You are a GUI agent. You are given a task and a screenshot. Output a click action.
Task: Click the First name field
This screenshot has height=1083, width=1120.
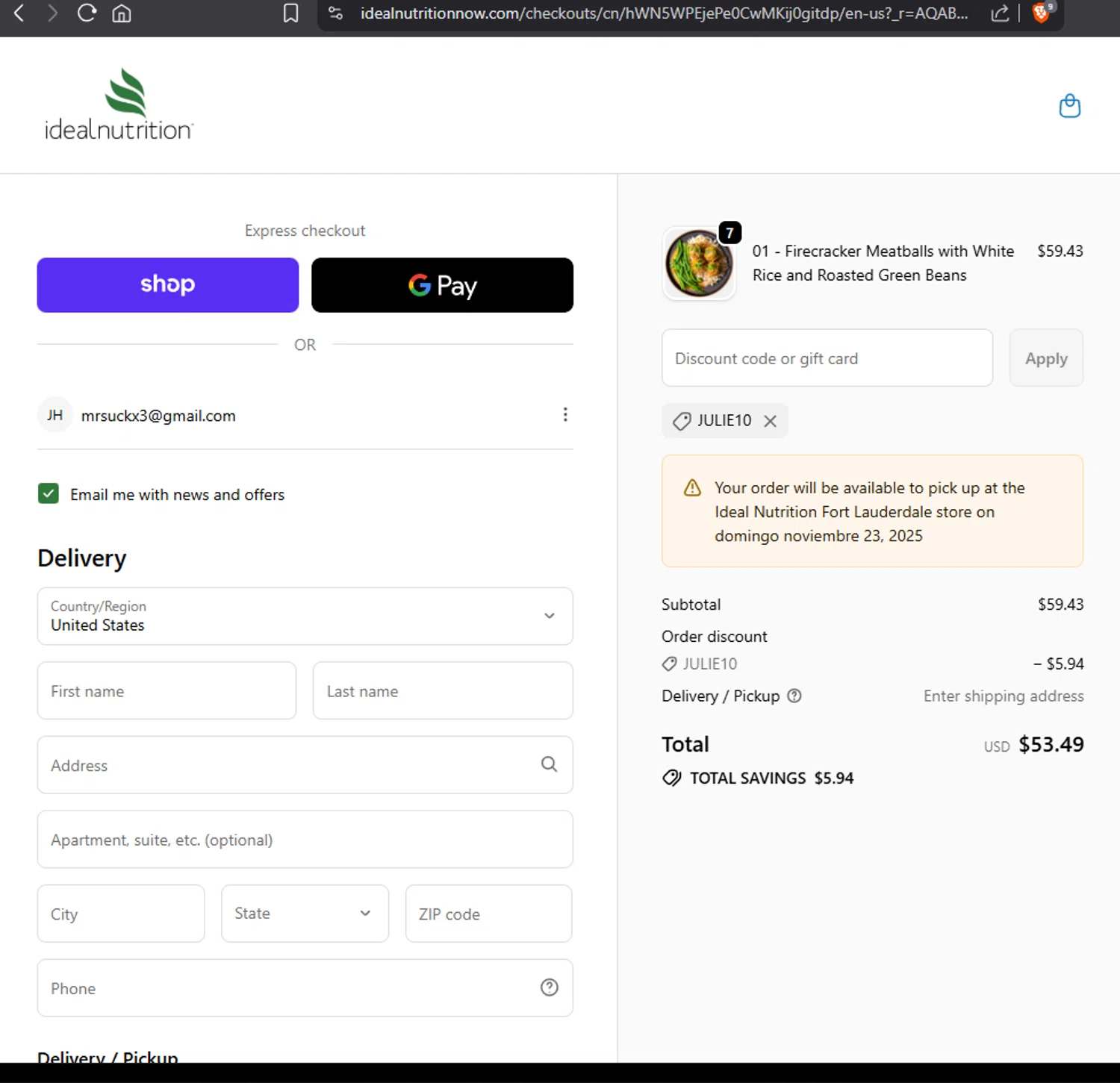pos(167,690)
